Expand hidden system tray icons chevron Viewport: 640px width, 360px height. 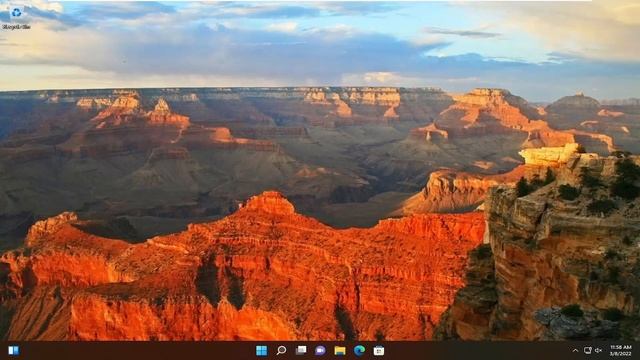tap(575, 350)
